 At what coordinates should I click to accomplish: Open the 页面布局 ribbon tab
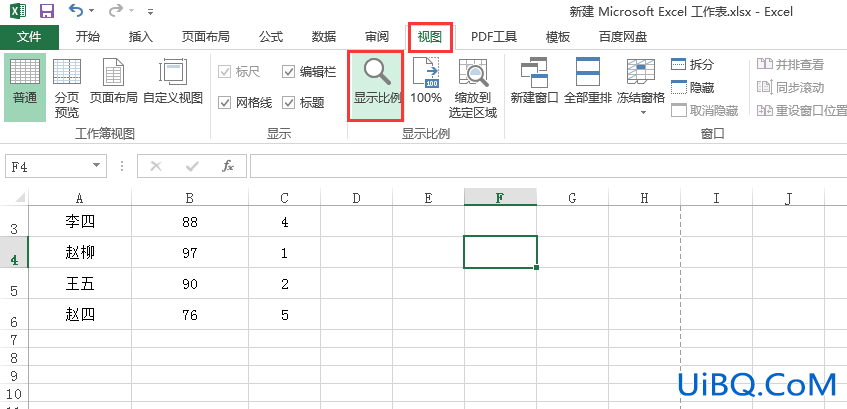coord(206,37)
